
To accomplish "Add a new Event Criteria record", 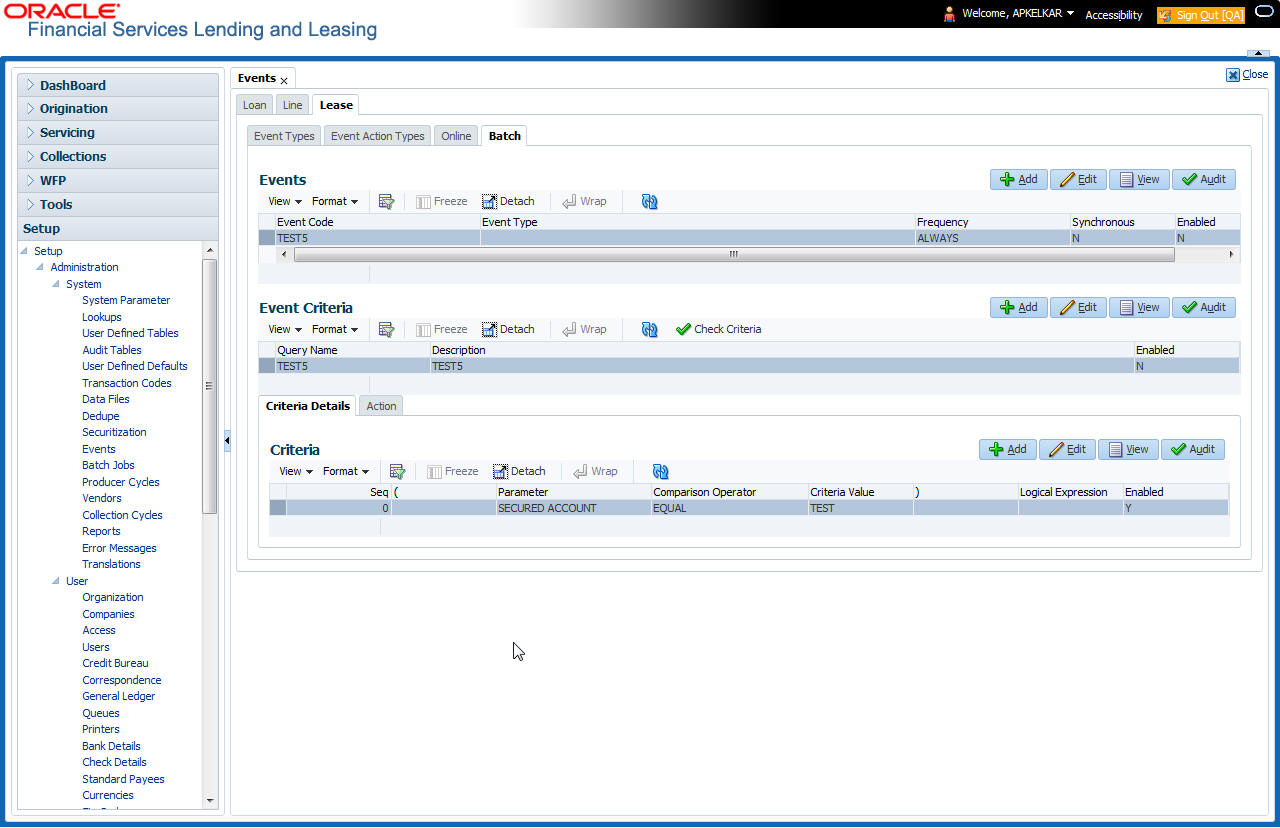I will click(x=1019, y=307).
